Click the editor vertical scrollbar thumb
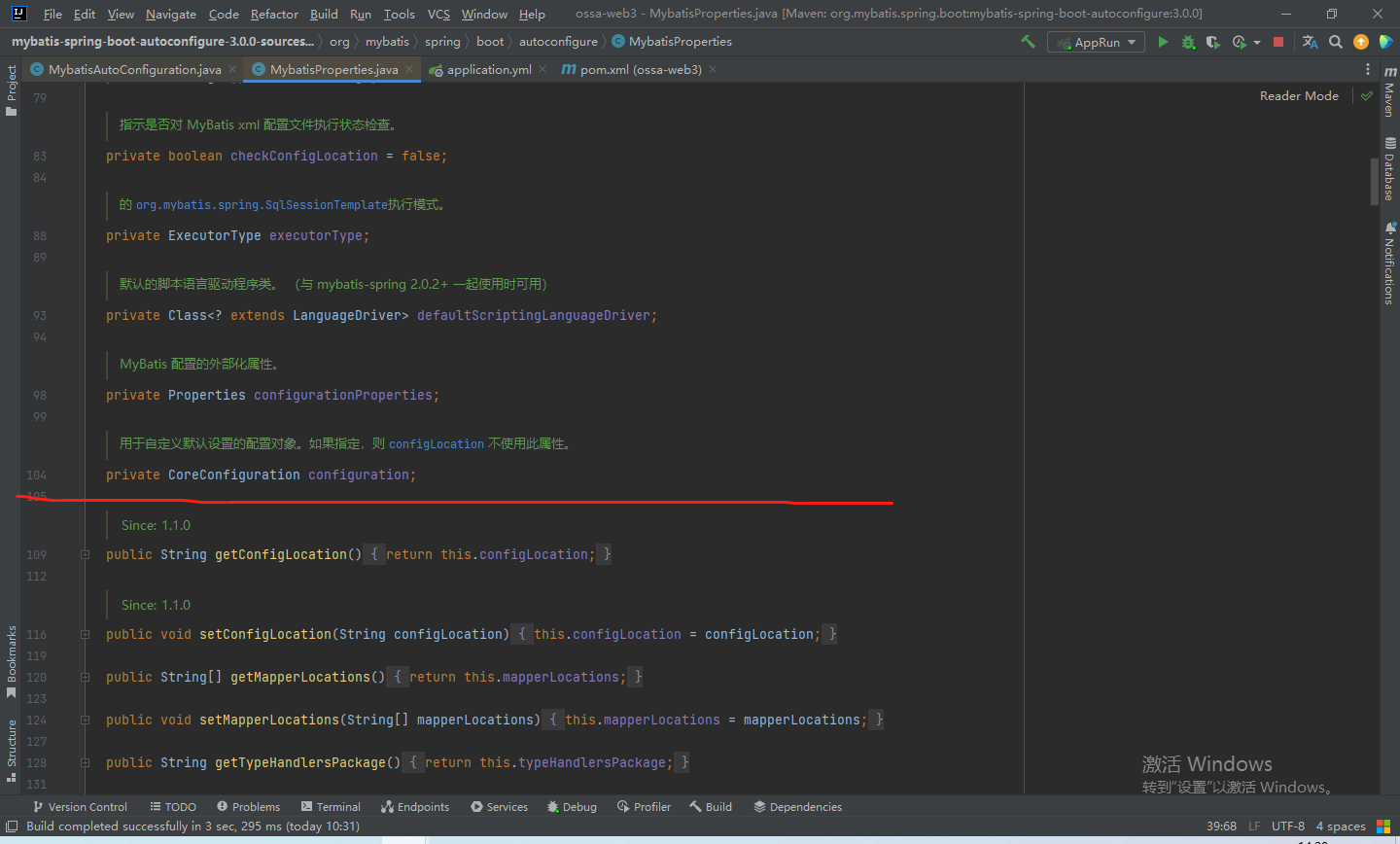Screen dimensions: 1400x844 (1375, 181)
